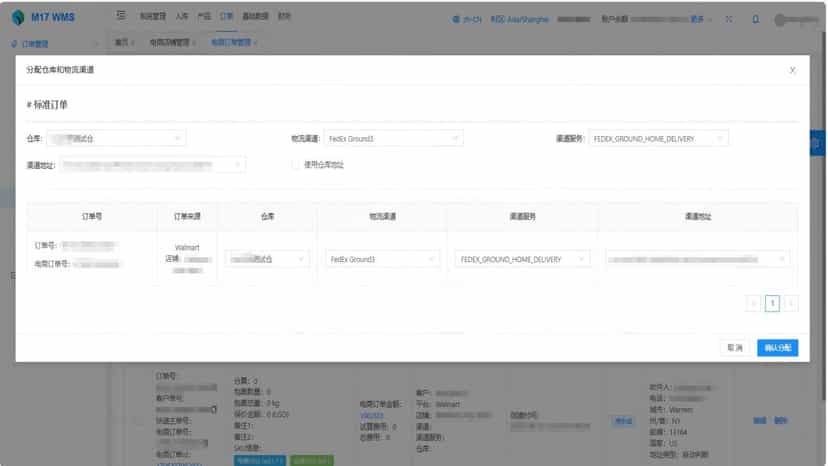828x466 pixels.
Task: Select the 订单 menu in top navigation
Action: [x=227, y=16]
